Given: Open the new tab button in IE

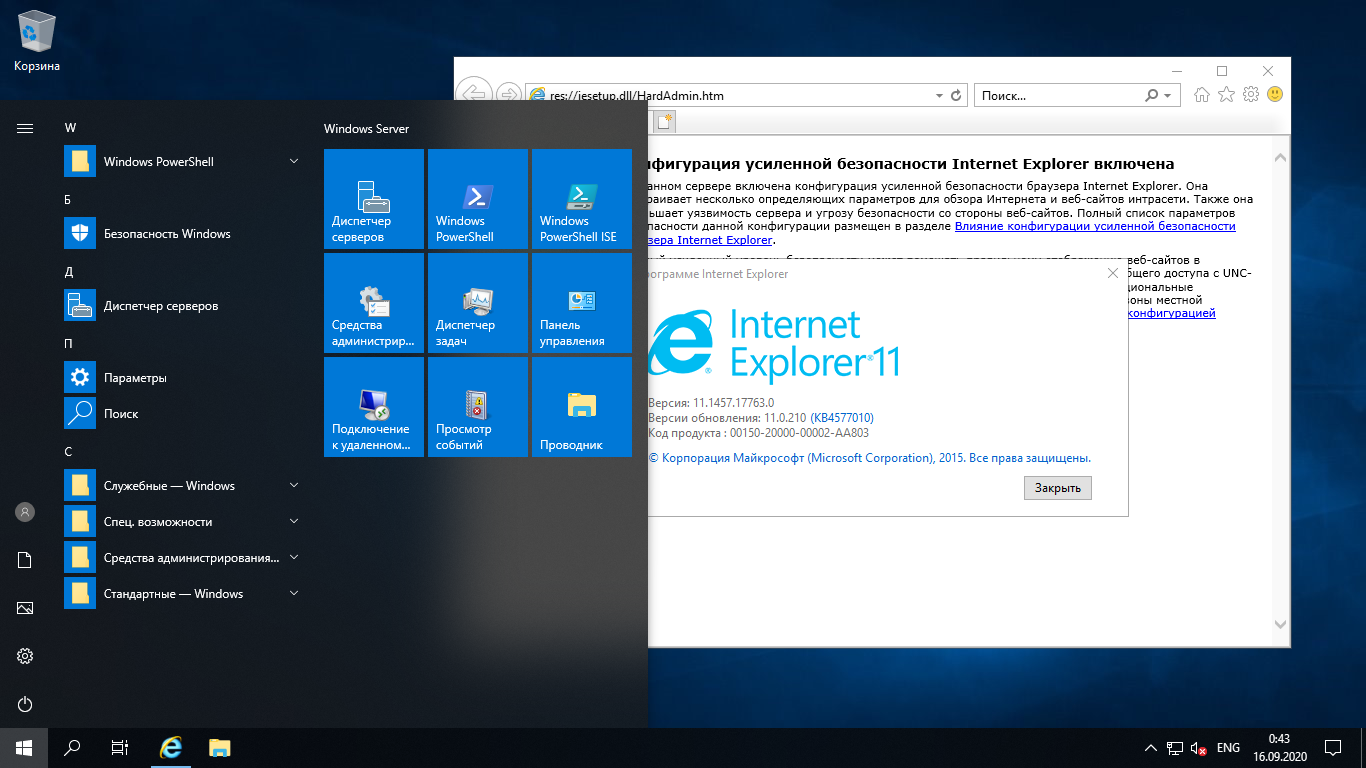Looking at the screenshot, I should point(664,122).
